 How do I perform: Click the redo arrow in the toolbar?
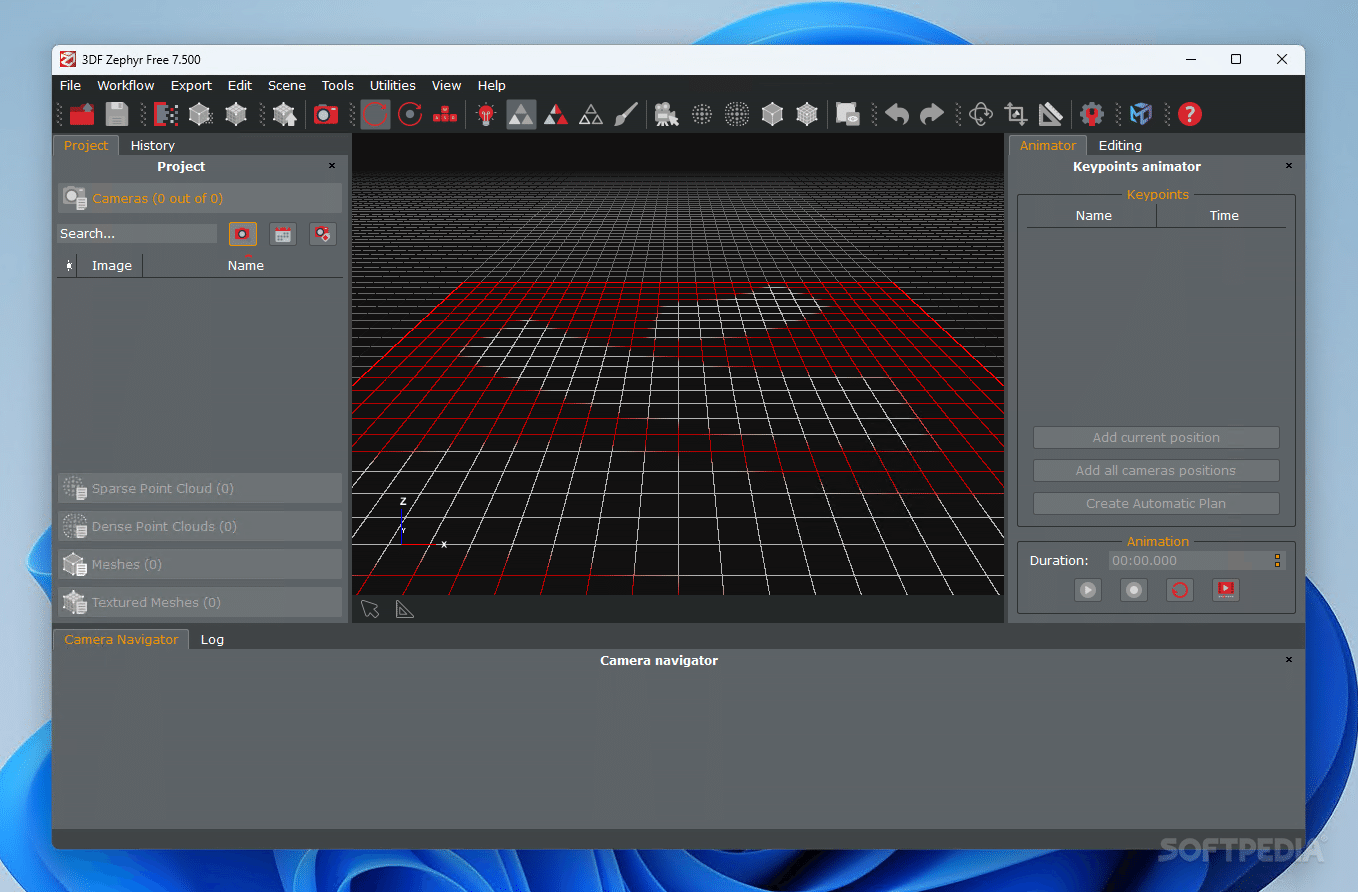coord(931,114)
